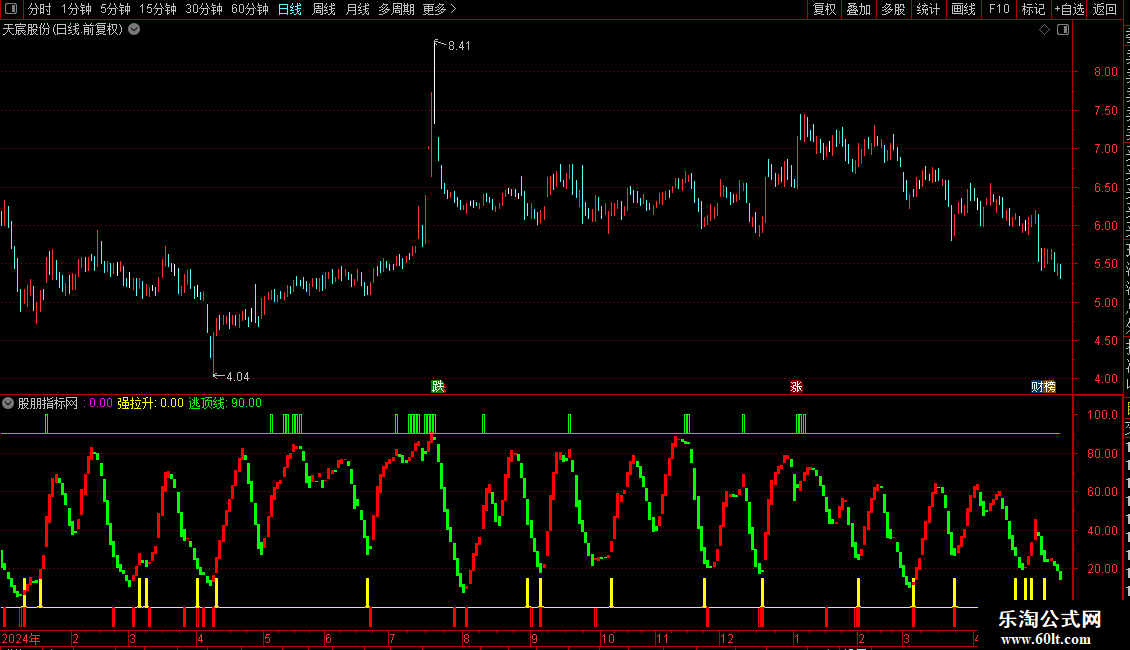
Task: Click the red 涨 event marker
Action: pos(796,386)
